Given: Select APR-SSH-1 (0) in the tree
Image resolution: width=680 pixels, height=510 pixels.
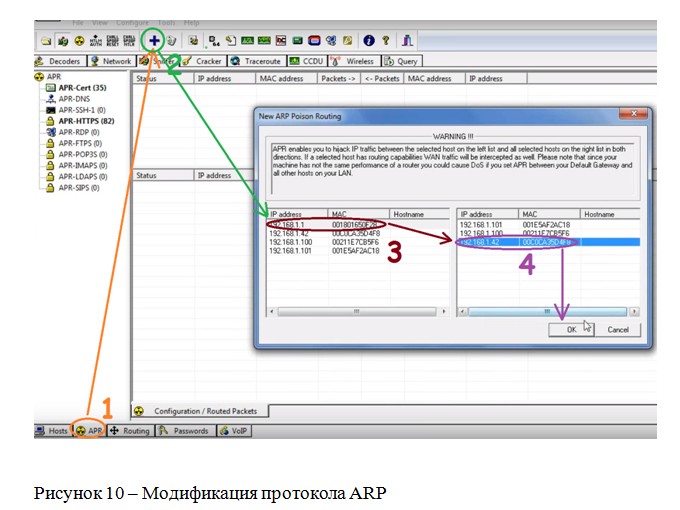Looking at the screenshot, I should click(82, 110).
